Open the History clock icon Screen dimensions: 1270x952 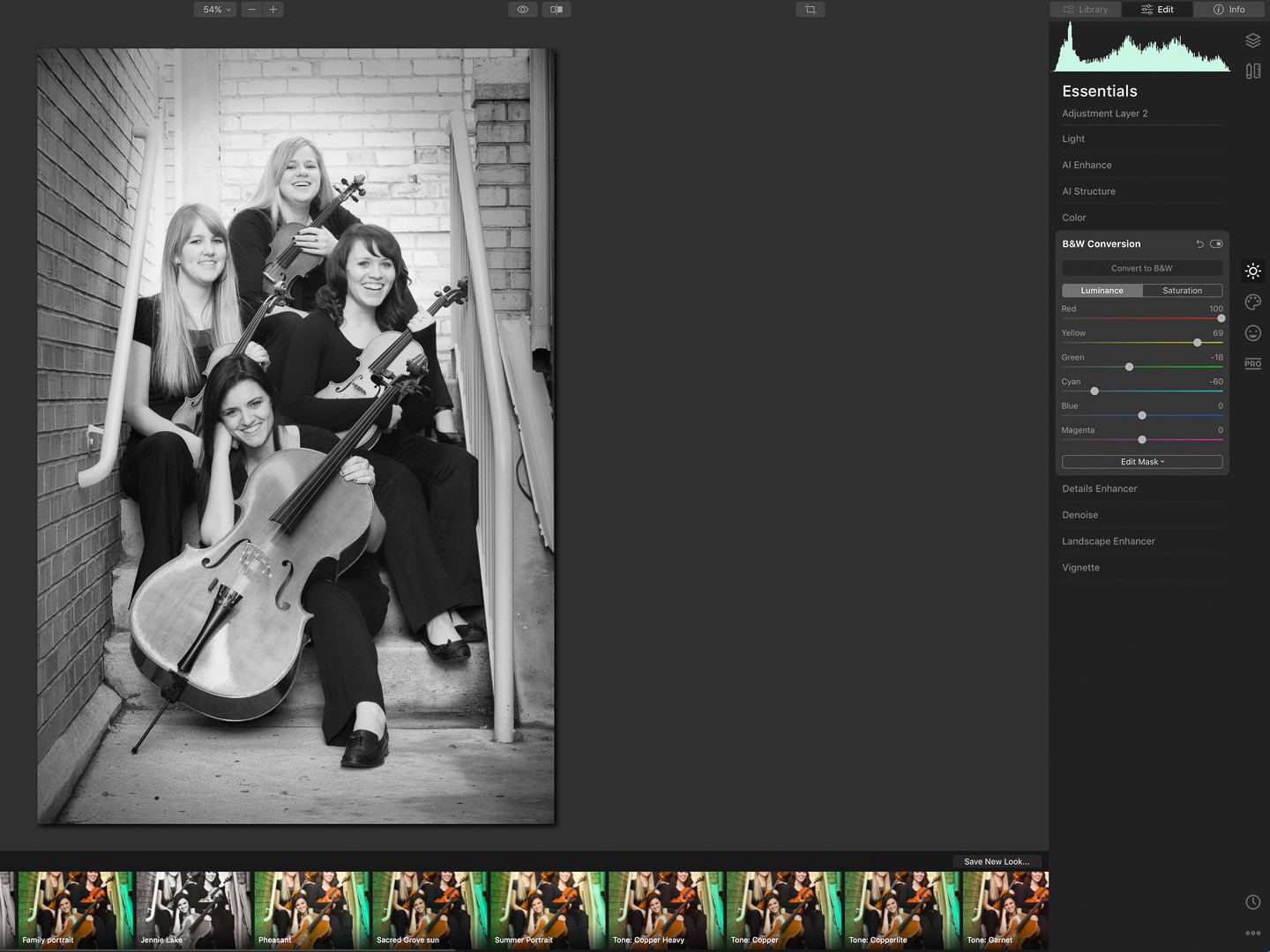coord(1252,902)
